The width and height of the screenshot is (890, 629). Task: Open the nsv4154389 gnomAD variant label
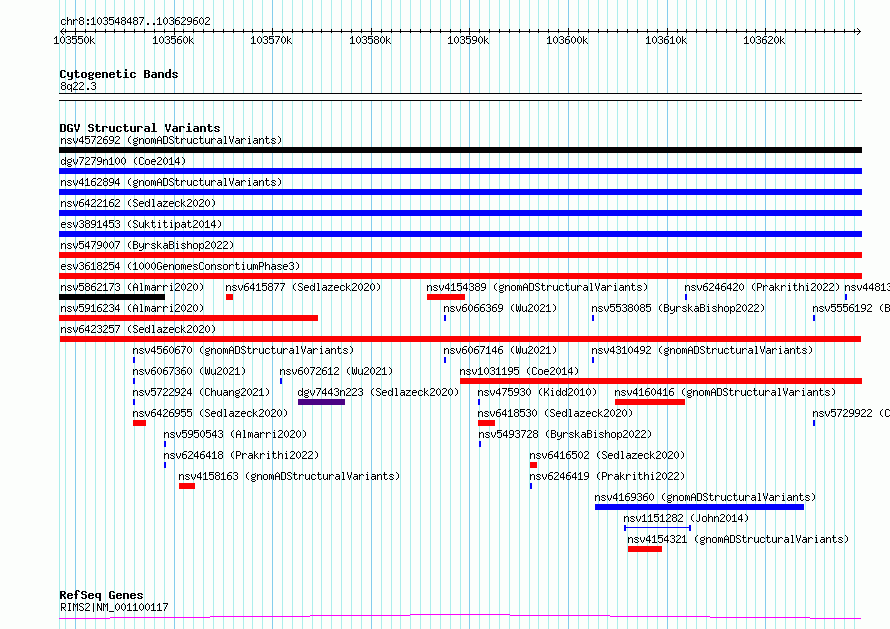tap(537, 287)
